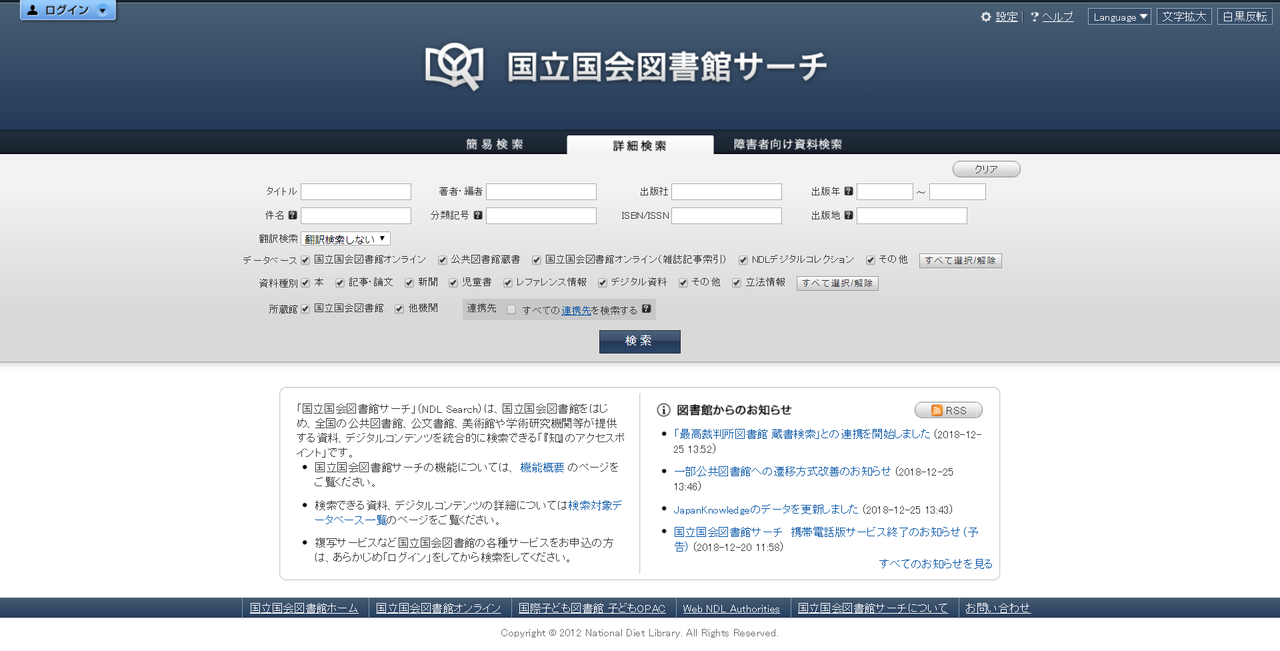
Task: Toggle the 児童書 checkbox
Action: [x=453, y=283]
